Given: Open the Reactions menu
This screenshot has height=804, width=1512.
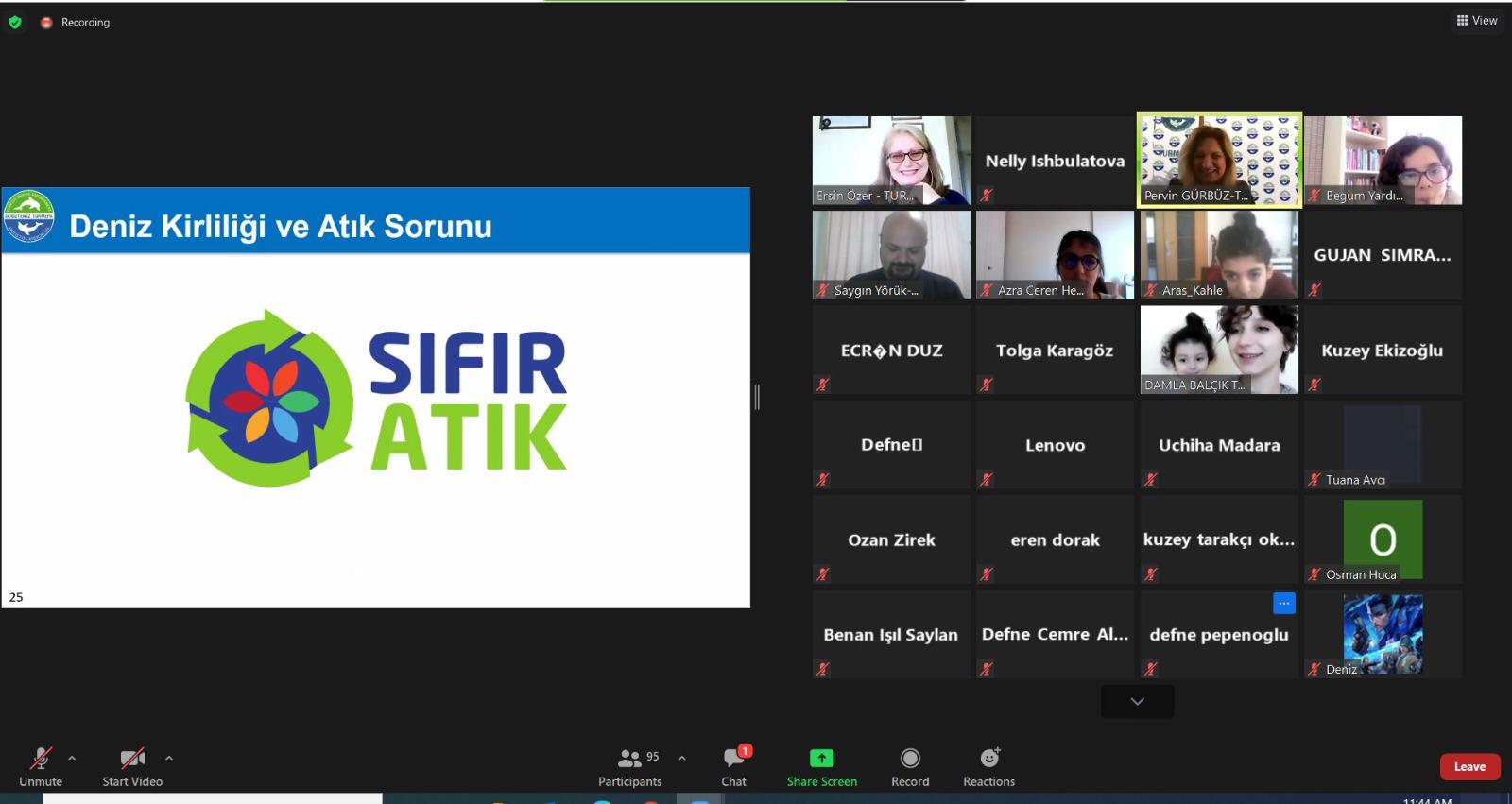Looking at the screenshot, I should point(988,758).
